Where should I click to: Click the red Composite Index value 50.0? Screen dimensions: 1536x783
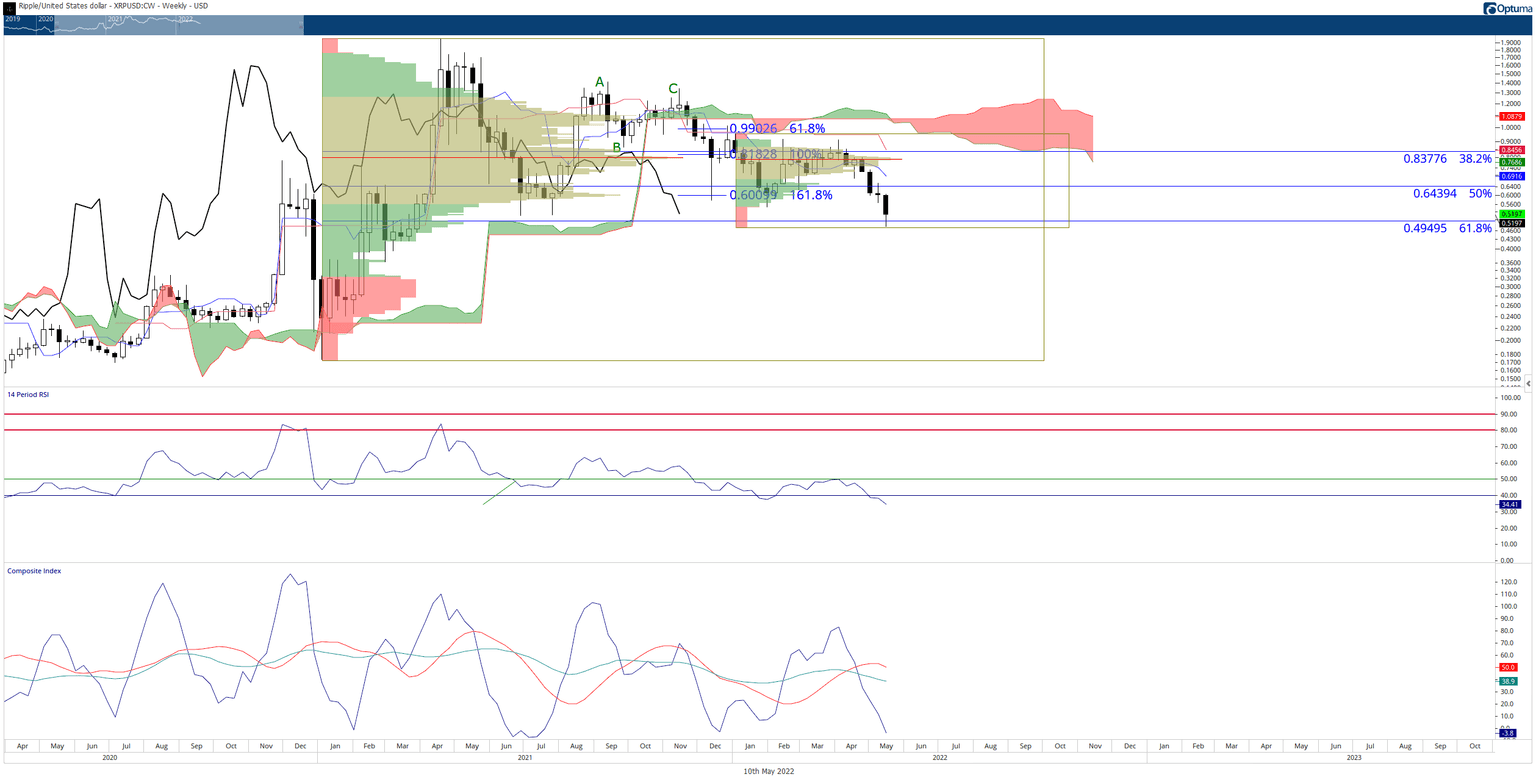(x=1508, y=667)
